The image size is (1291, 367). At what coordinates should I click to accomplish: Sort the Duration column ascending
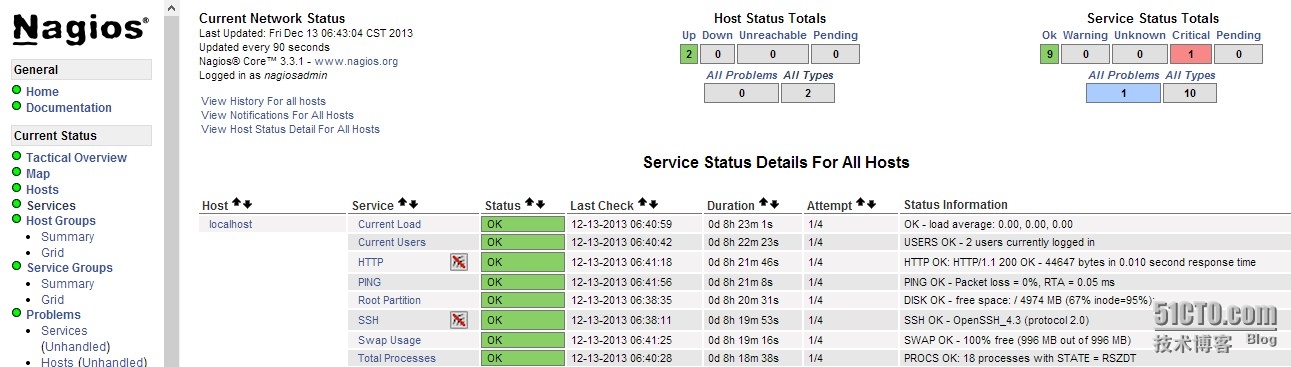coord(764,204)
